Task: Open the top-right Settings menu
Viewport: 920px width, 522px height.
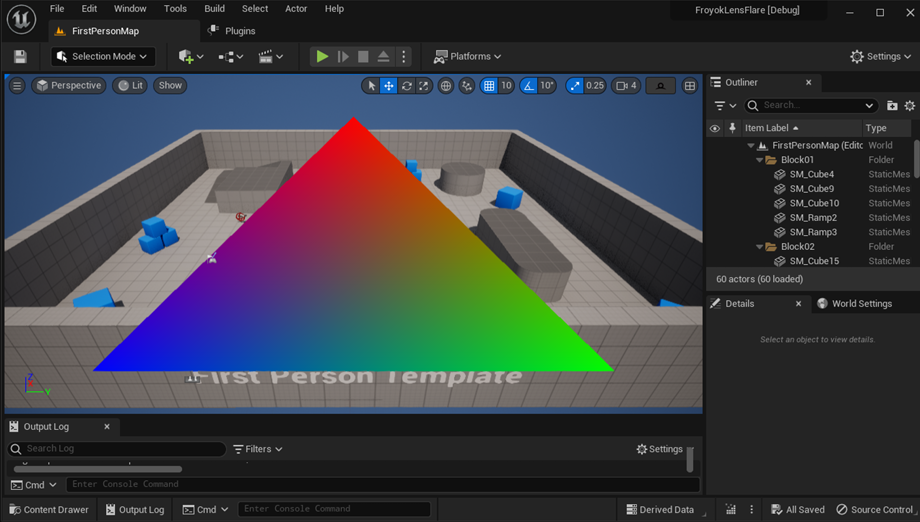Action: [x=880, y=56]
